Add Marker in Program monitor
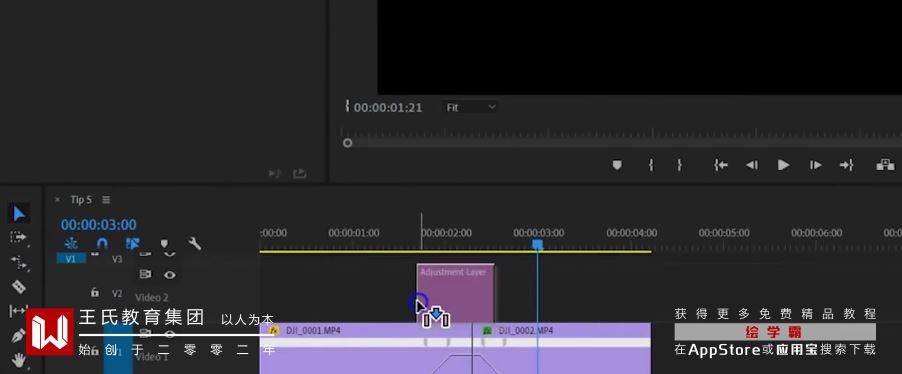902x374 pixels. pyautogui.click(x=617, y=165)
